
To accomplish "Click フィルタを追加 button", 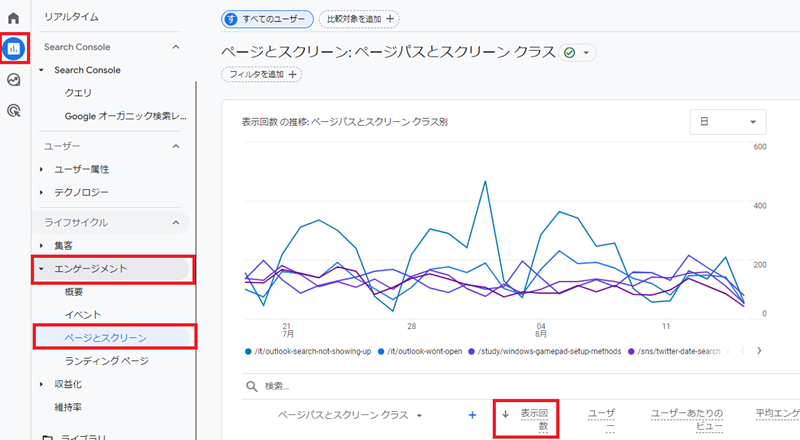I will click(262, 75).
